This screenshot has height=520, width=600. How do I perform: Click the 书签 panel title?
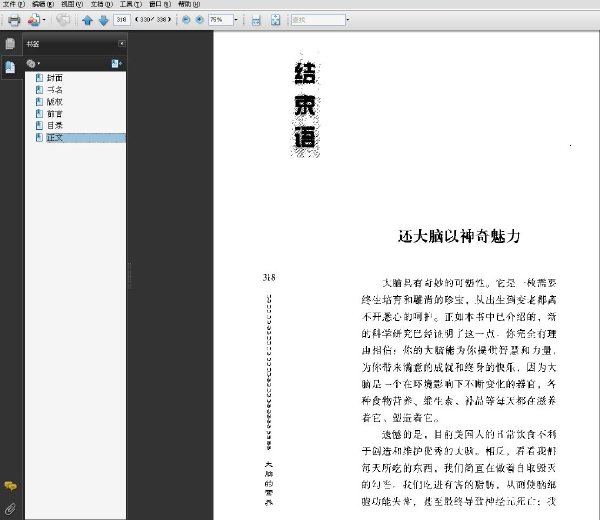pyautogui.click(x=33, y=44)
